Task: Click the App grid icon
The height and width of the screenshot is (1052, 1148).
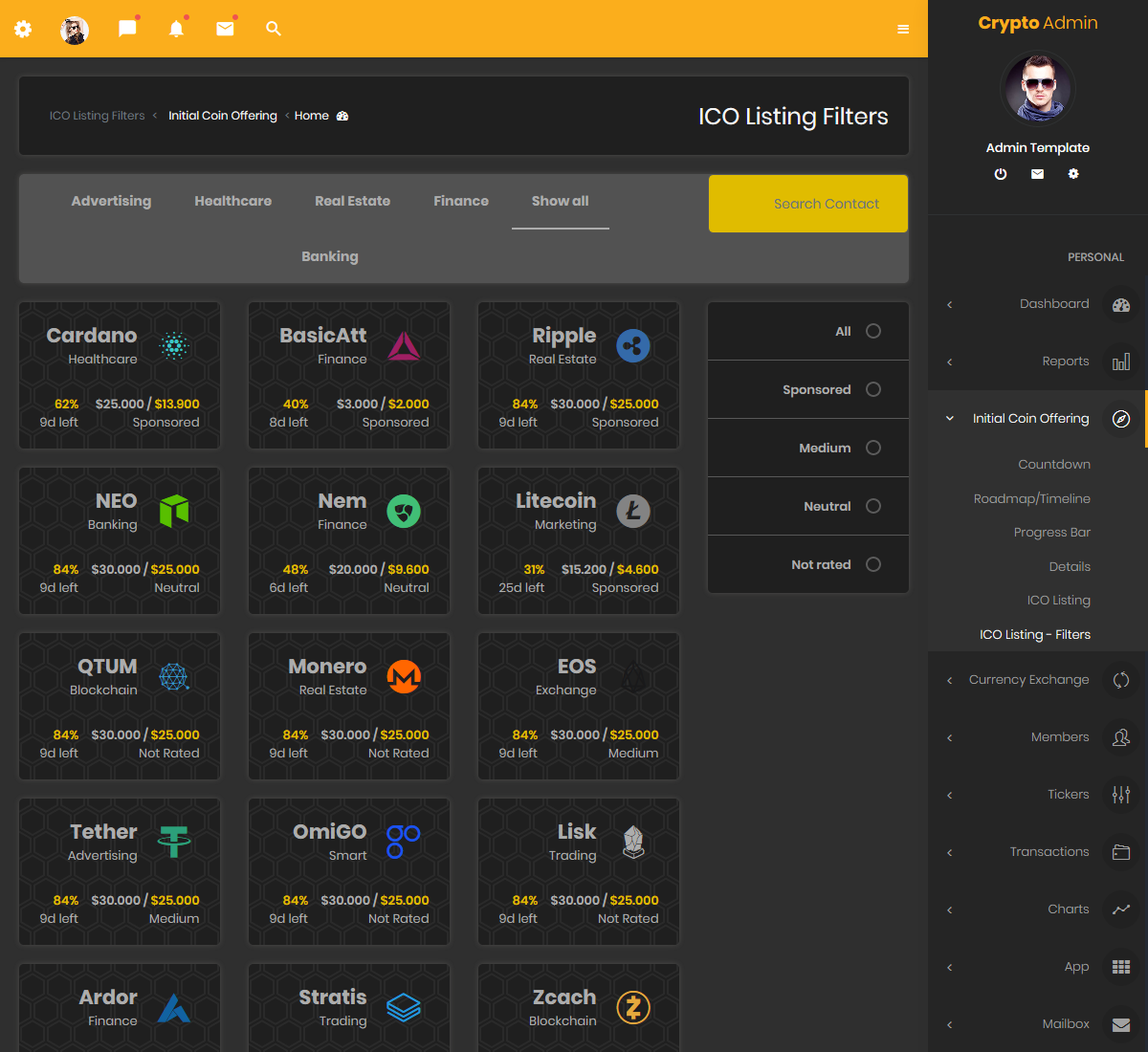Action: pos(1121,967)
